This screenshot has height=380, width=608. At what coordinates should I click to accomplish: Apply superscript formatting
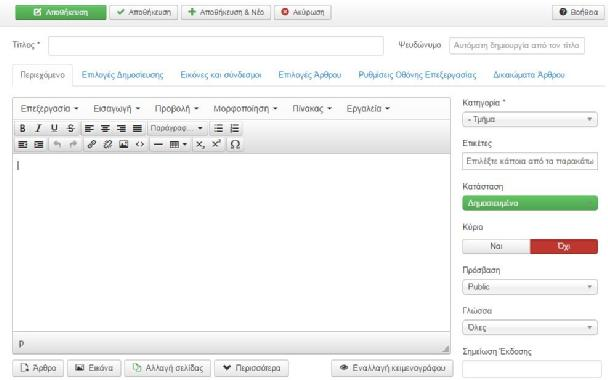216,145
